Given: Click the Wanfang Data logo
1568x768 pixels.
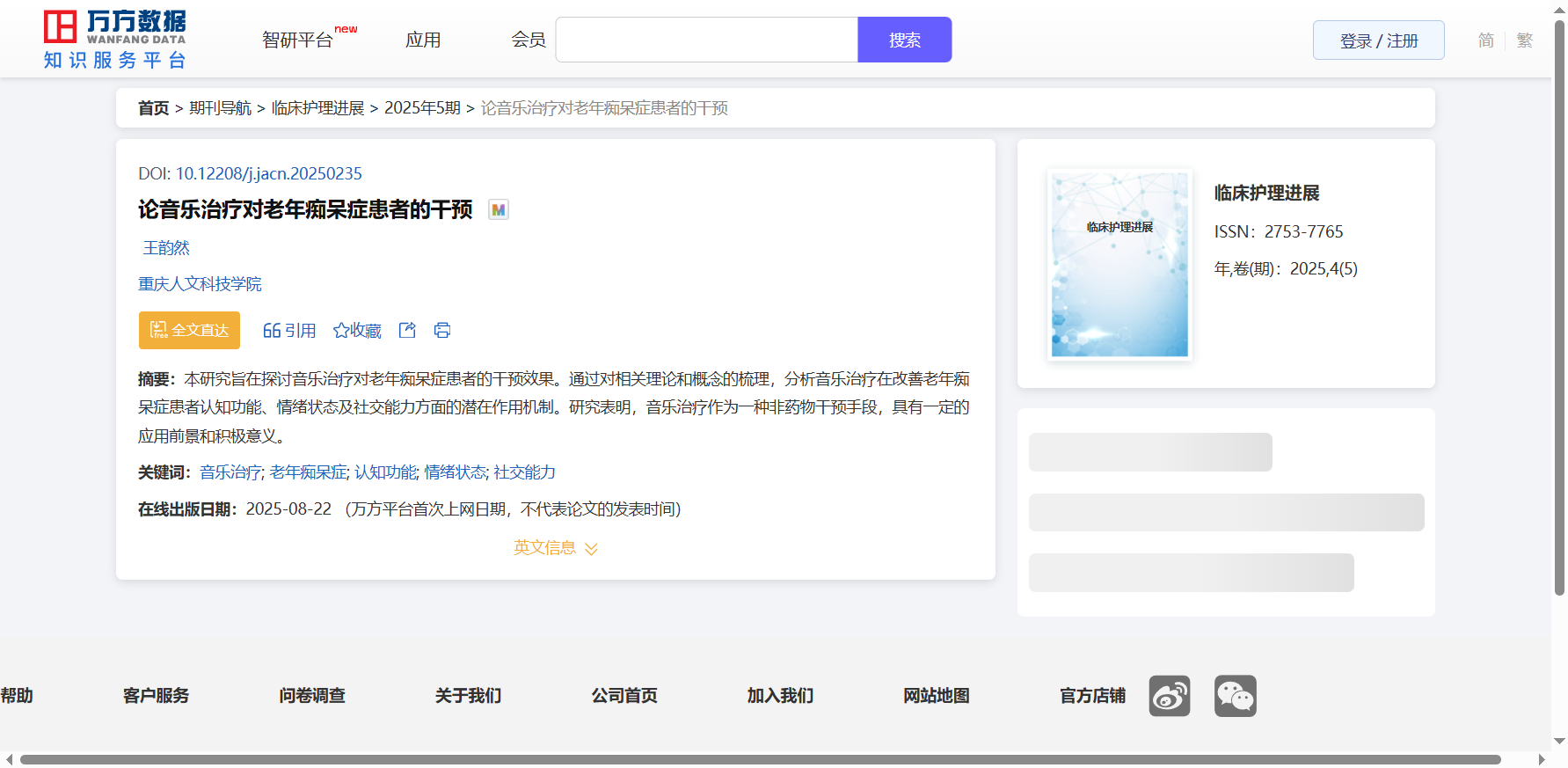Looking at the screenshot, I should (115, 40).
